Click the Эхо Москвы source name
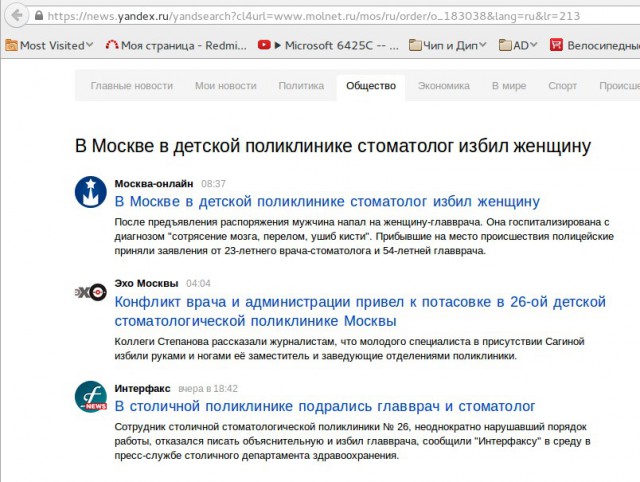The width and height of the screenshot is (640, 482). click(146, 283)
